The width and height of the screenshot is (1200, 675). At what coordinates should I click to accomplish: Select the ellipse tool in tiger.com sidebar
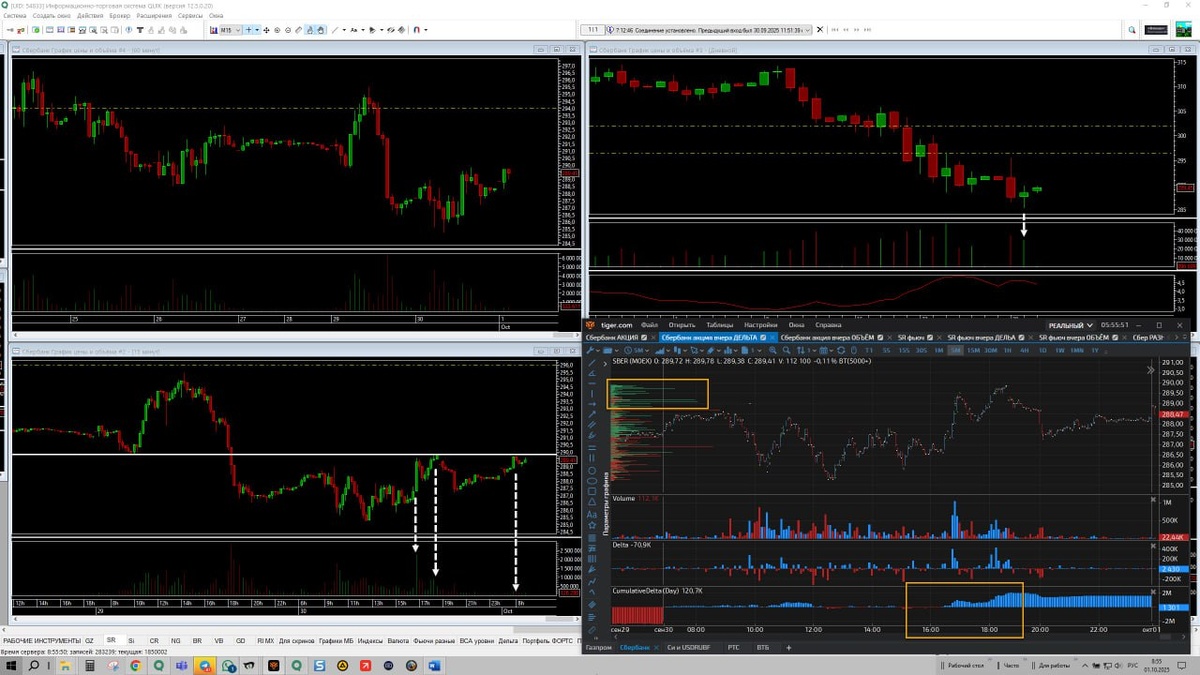pyautogui.click(x=592, y=481)
